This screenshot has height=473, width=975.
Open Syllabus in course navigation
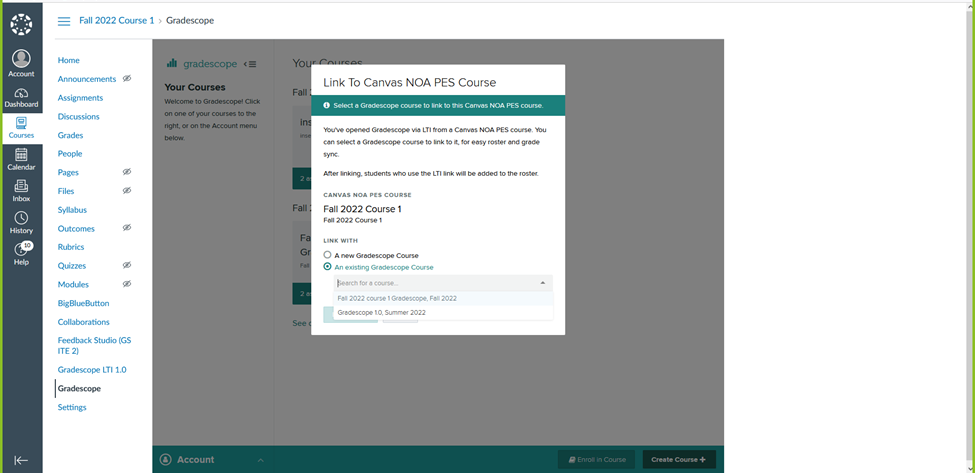72,209
